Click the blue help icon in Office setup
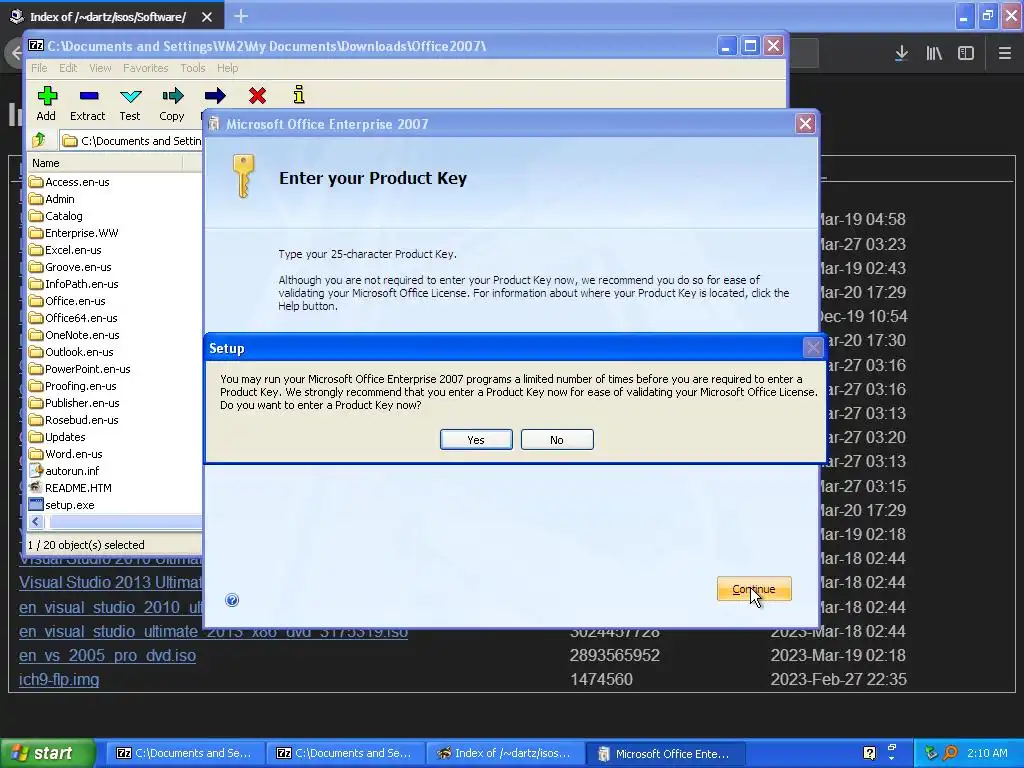 pos(232,600)
